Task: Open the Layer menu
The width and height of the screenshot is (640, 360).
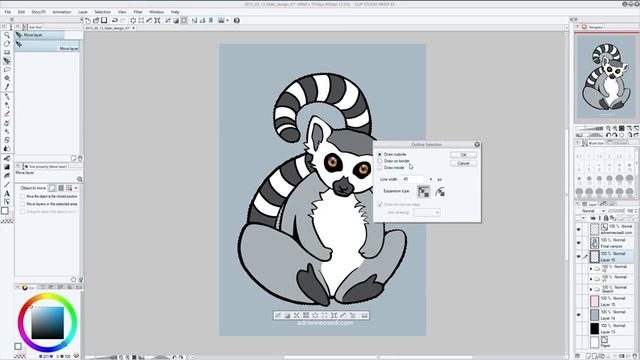Action: pos(83,12)
